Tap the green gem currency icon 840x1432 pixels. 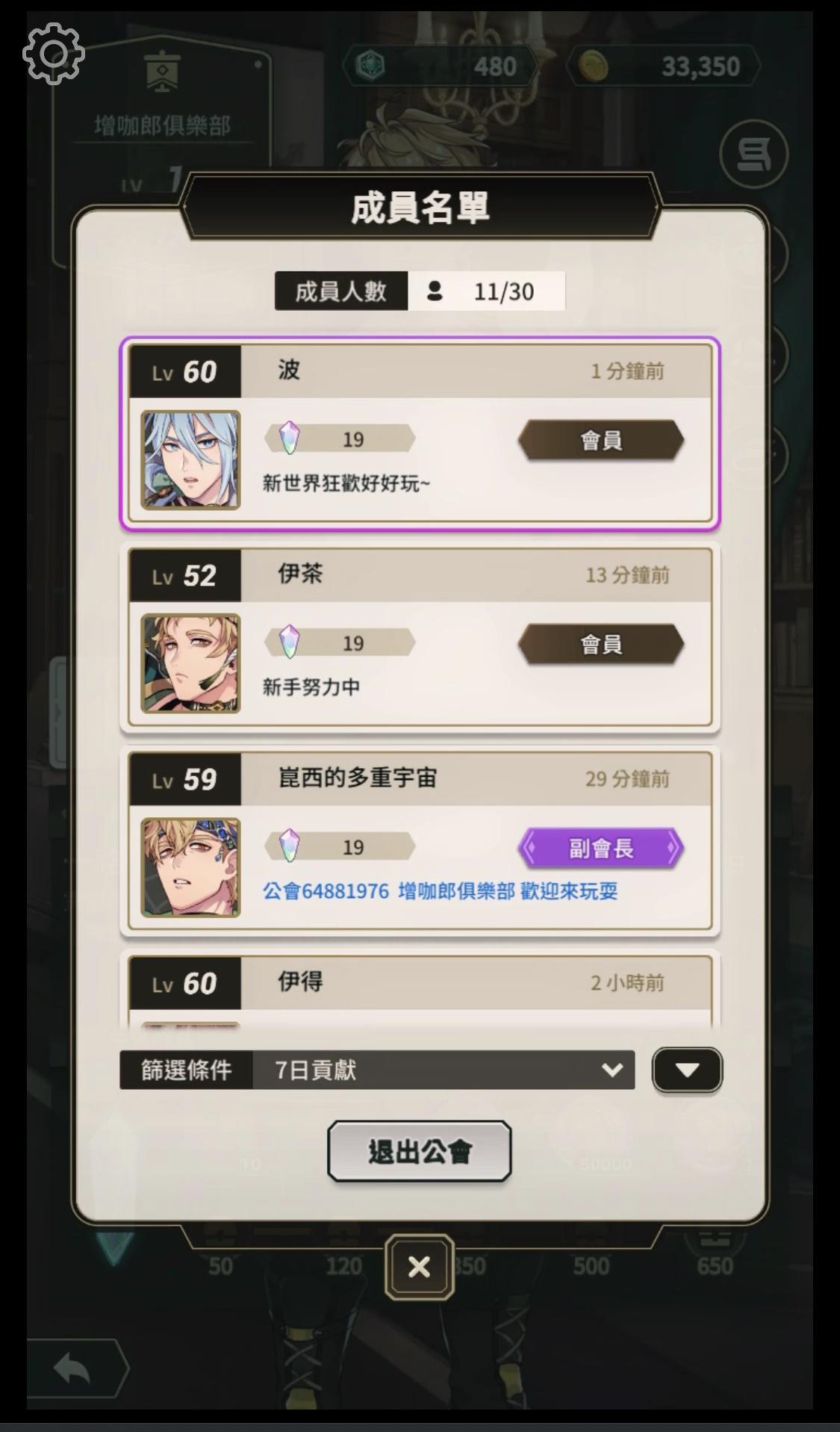tap(370, 66)
